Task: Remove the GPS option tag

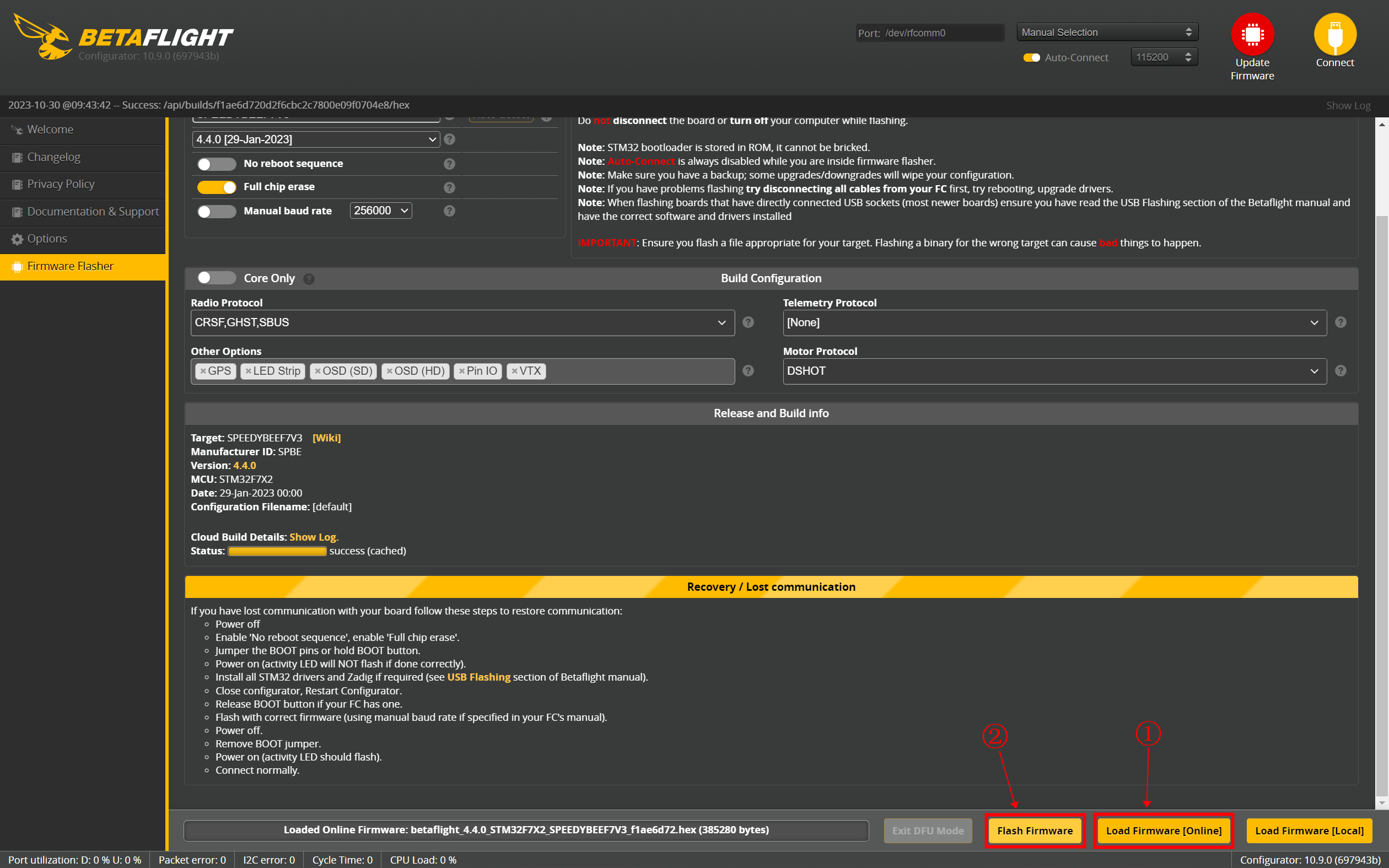Action: pos(203,371)
